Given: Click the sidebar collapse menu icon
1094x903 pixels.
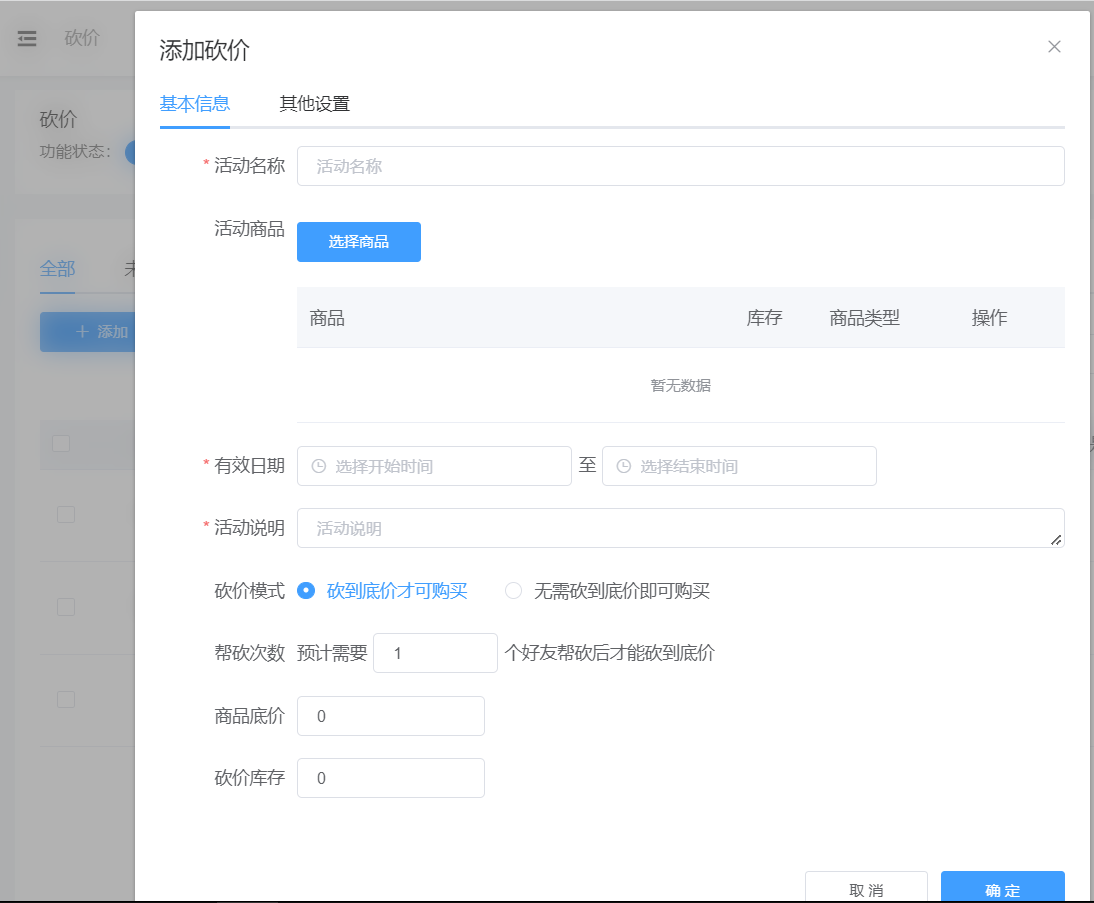Looking at the screenshot, I should [x=27, y=38].
